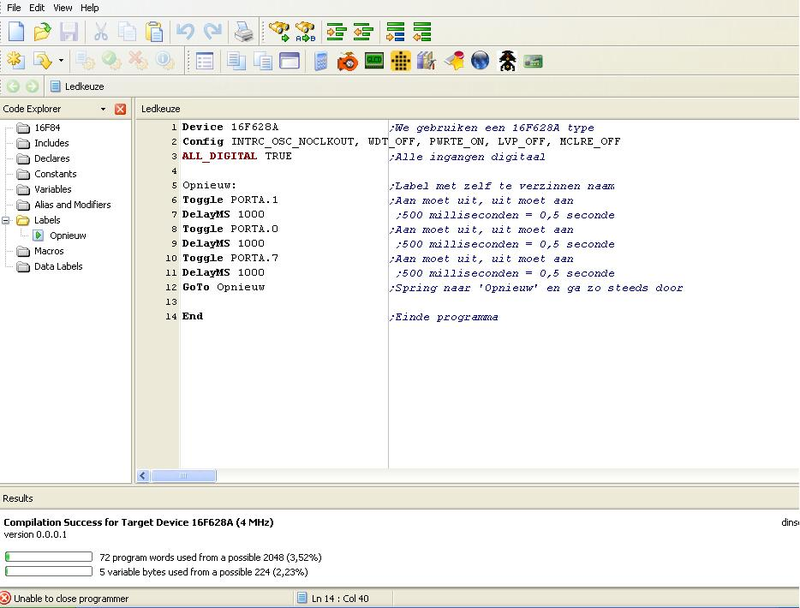The width and height of the screenshot is (800, 608).
Task: Click the End statement on line 14
Action: tap(192, 316)
